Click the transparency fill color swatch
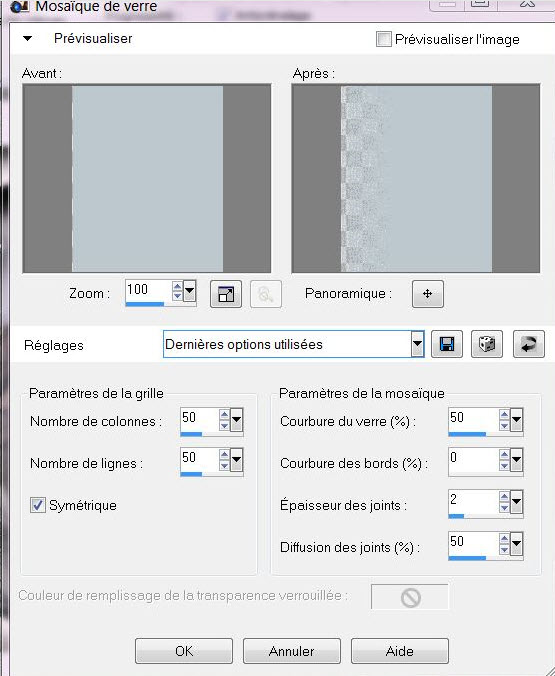Screen dimensions: 555x676 point(410,597)
